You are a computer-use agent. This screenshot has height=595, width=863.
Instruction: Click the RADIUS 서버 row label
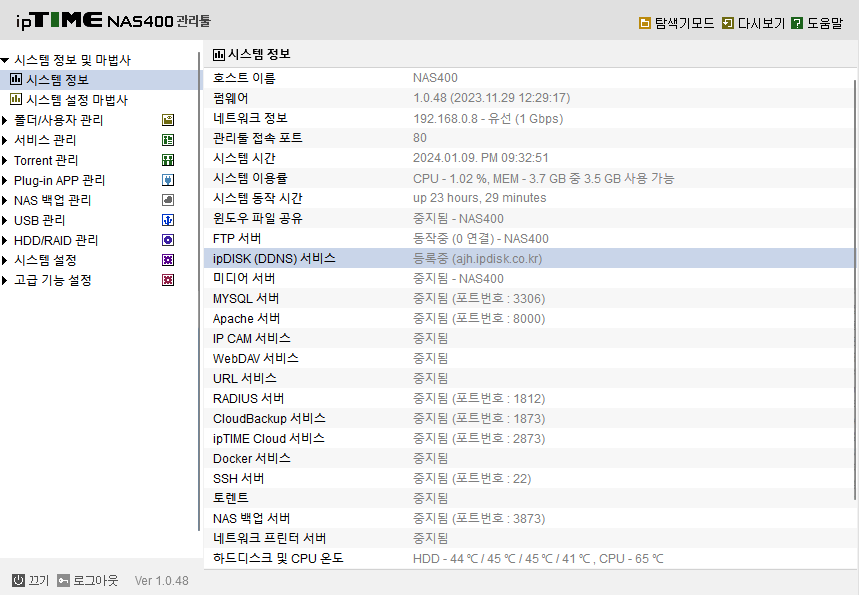pyautogui.click(x=249, y=399)
